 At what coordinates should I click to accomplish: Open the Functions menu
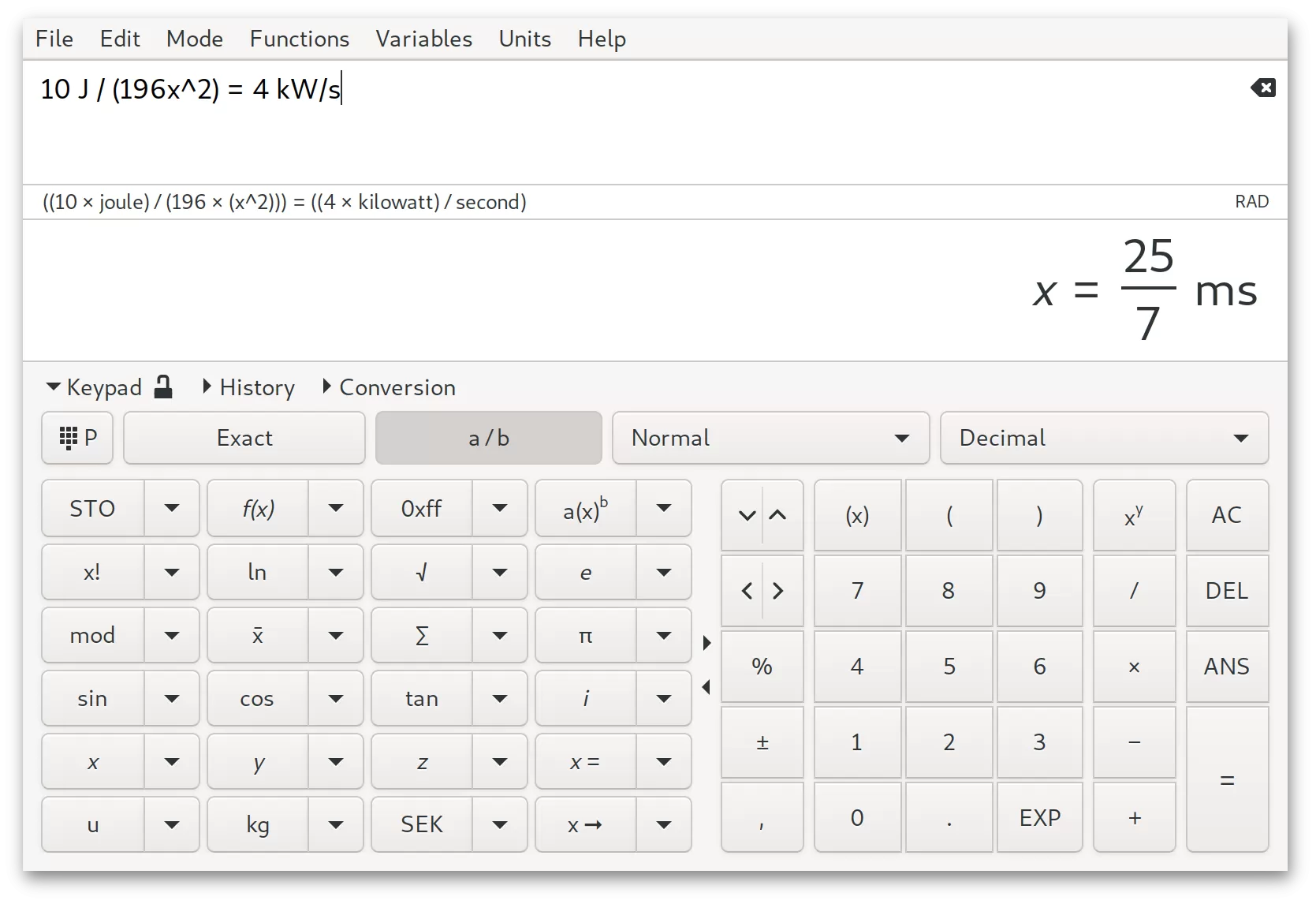299,39
